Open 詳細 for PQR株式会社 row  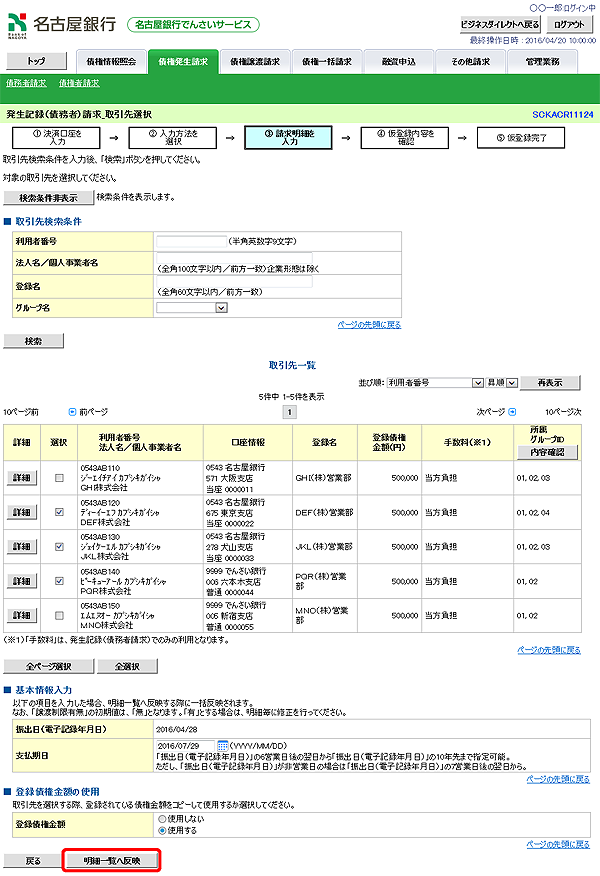[22, 581]
